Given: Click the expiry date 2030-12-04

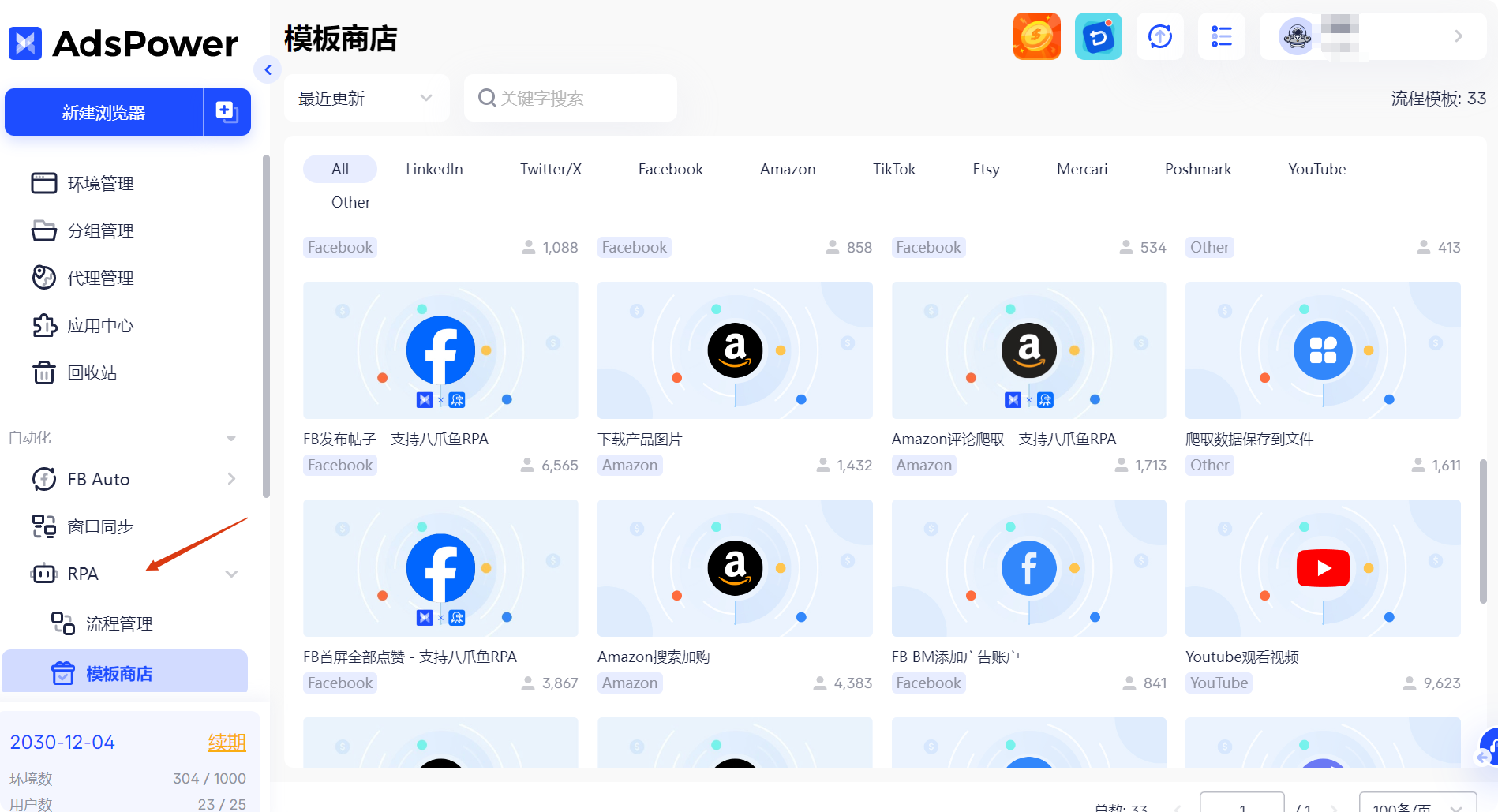Looking at the screenshot, I should [x=62, y=742].
